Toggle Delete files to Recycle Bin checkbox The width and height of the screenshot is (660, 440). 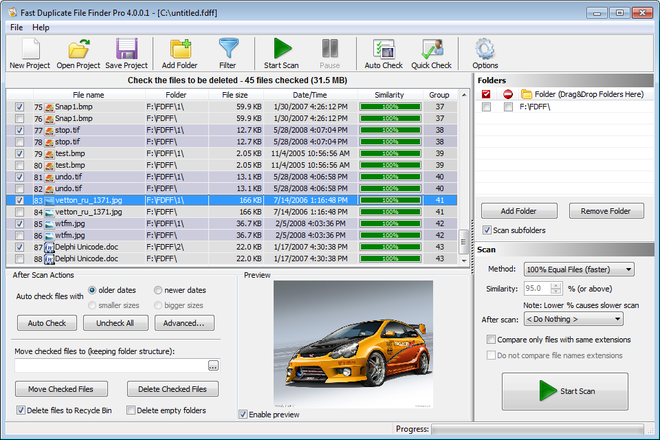tap(22, 410)
